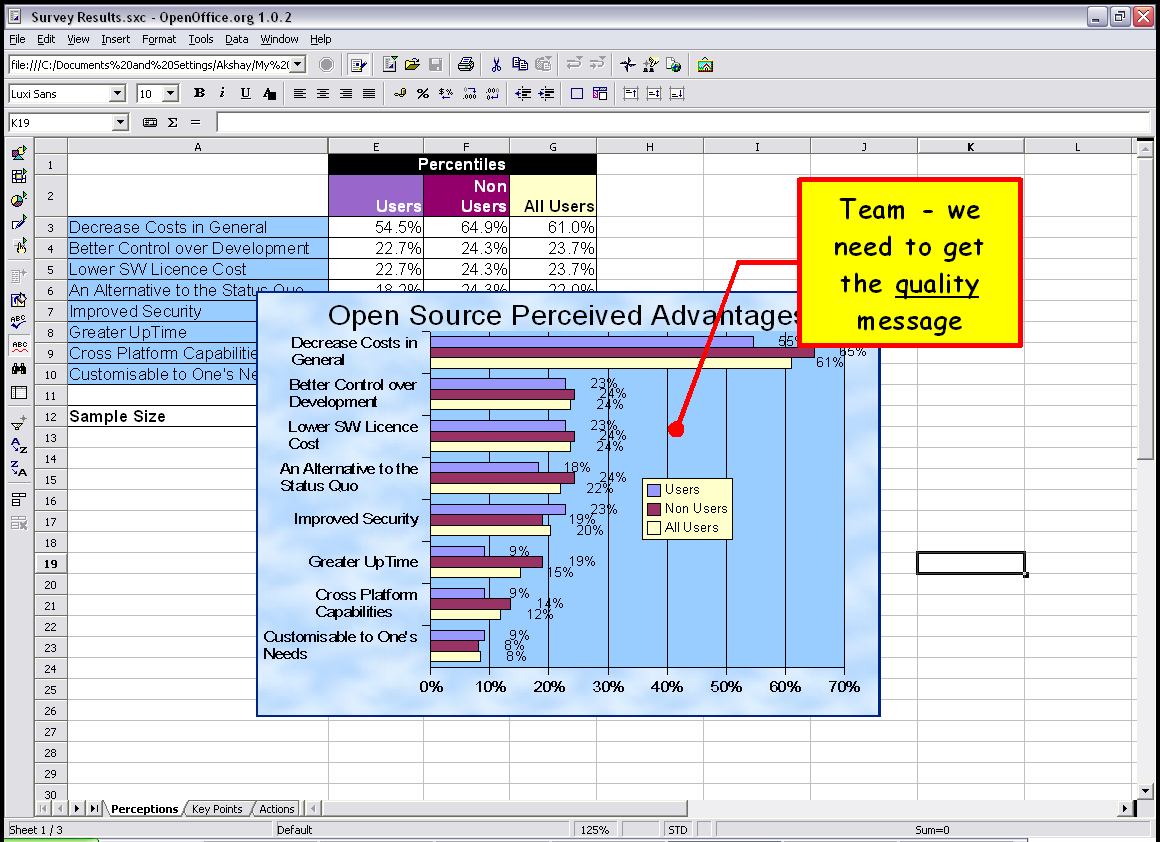Click the Sort Ascending A-Z icon
This screenshot has height=842, width=1160.
18,446
